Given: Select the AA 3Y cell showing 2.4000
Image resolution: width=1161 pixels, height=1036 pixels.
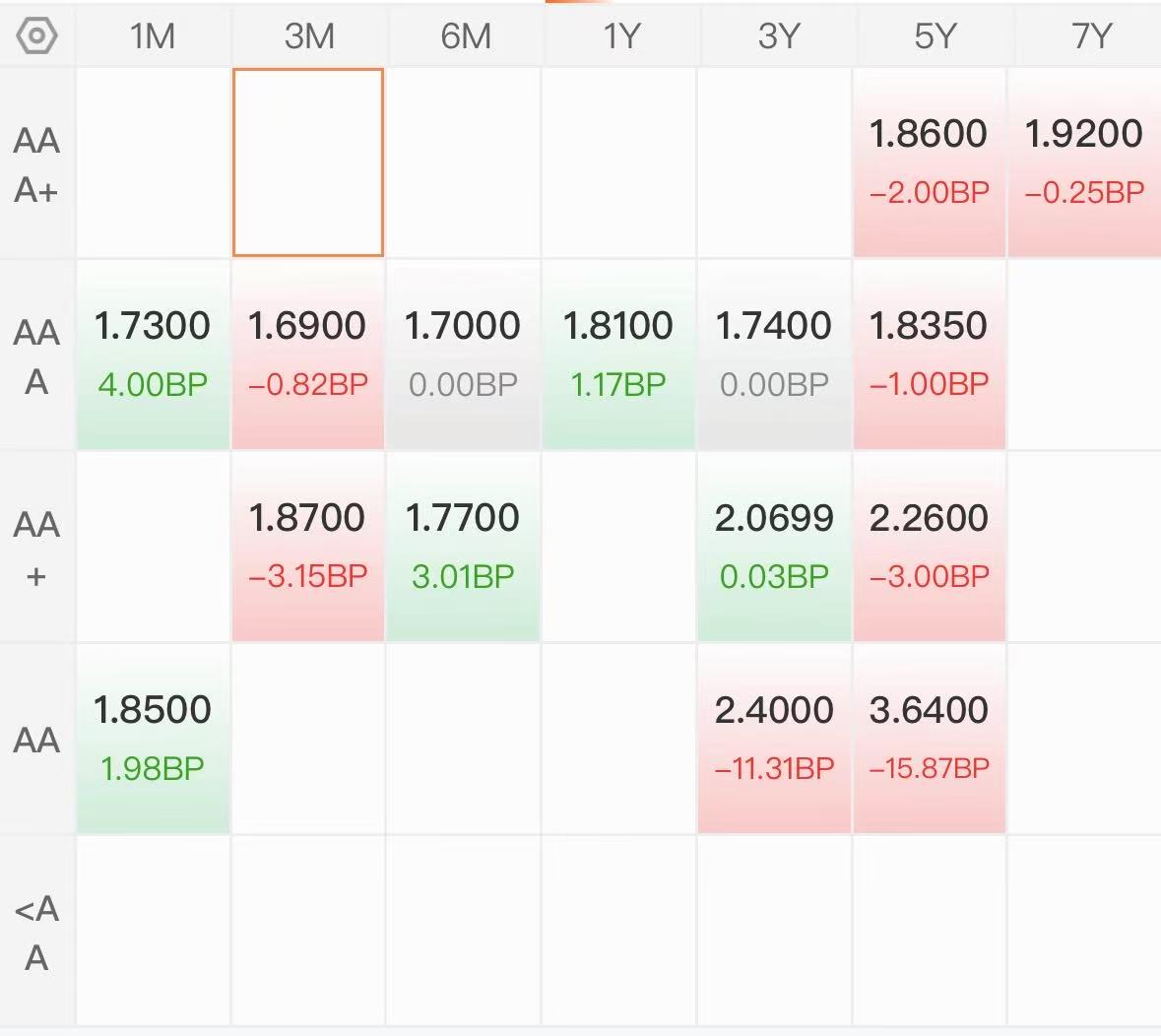Looking at the screenshot, I should click(774, 739).
